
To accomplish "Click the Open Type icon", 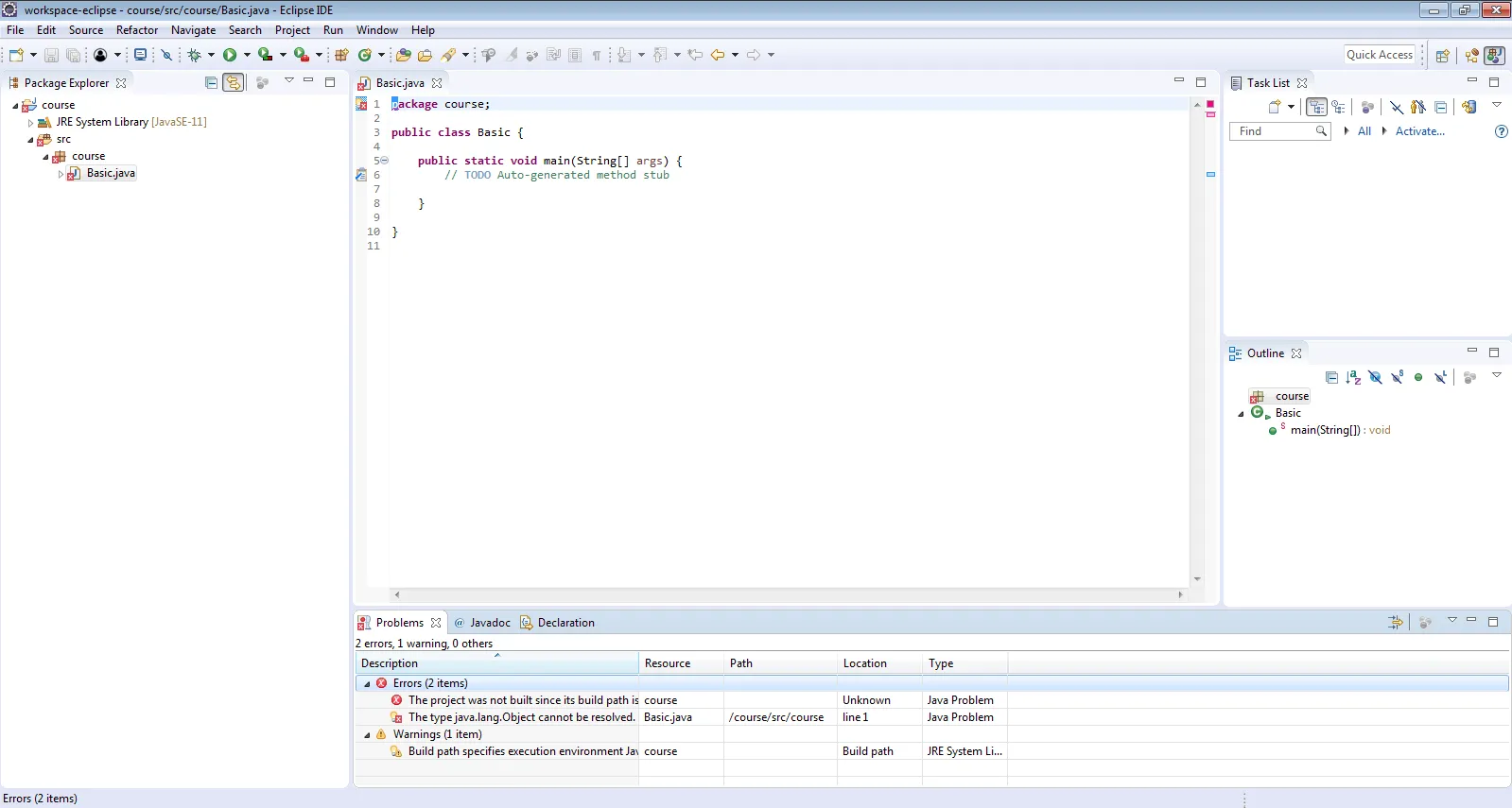I will (x=403, y=55).
